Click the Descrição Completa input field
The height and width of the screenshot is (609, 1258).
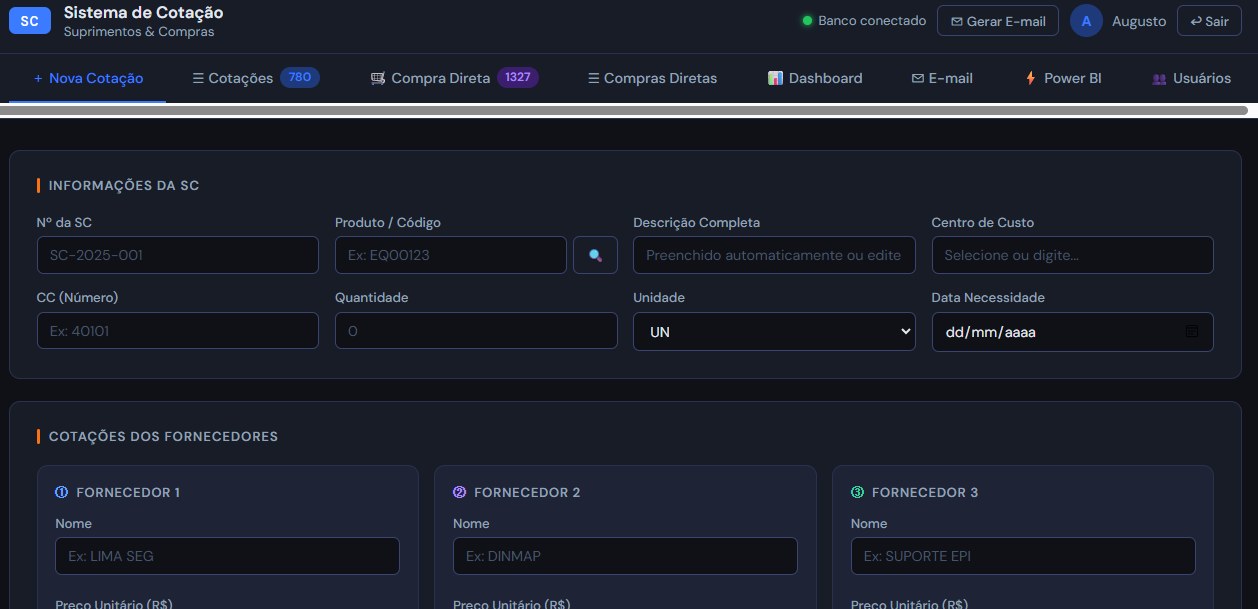point(774,255)
